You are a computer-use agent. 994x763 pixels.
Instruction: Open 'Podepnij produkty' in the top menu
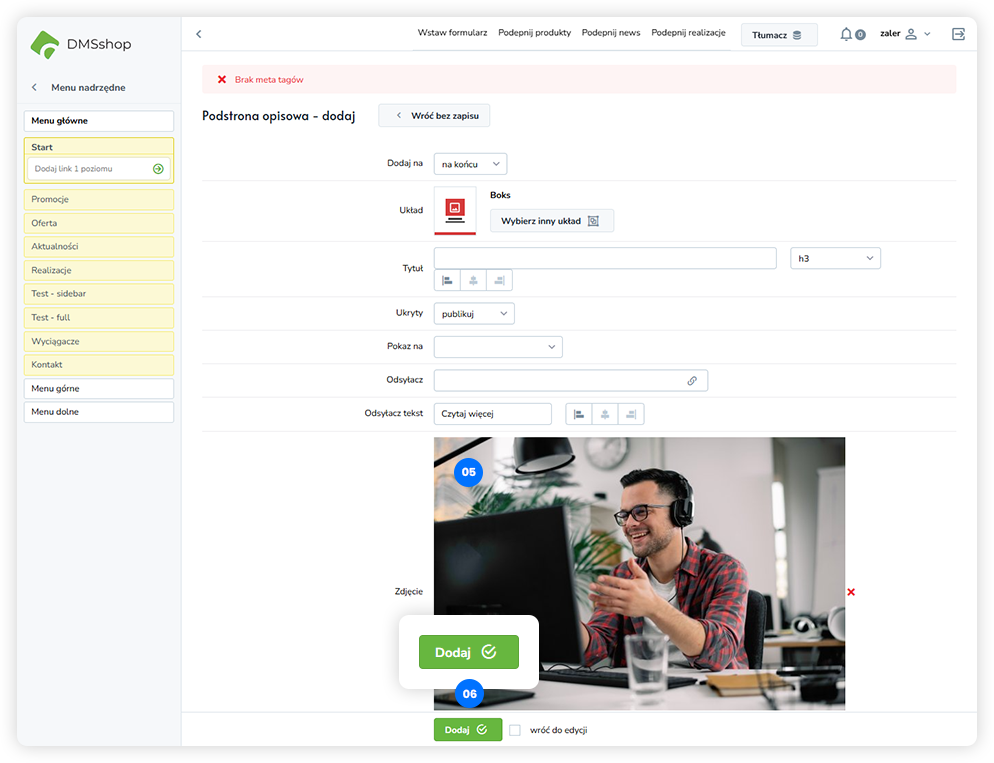tap(534, 33)
